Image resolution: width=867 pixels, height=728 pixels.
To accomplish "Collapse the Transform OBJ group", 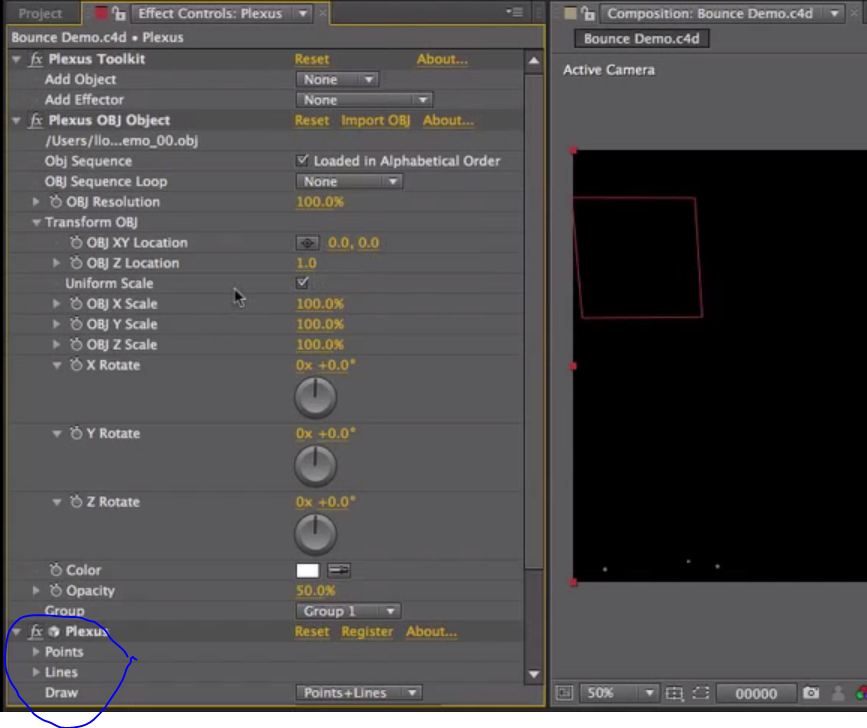I will coord(36,222).
